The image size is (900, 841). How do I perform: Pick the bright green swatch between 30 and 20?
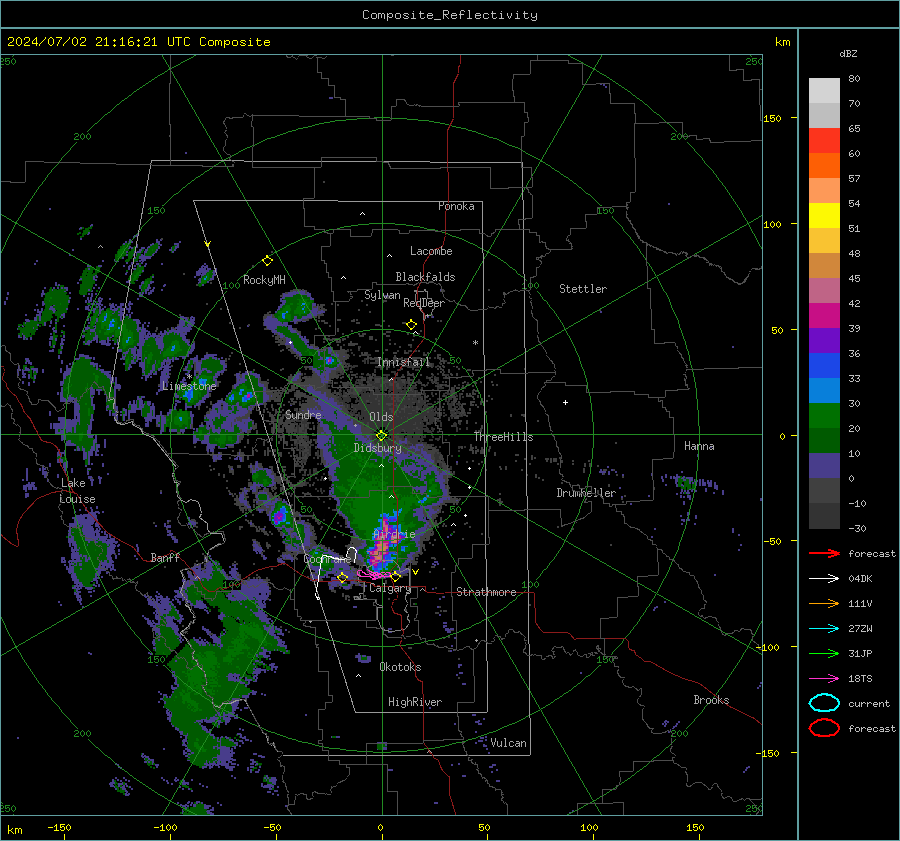[x=824, y=416]
